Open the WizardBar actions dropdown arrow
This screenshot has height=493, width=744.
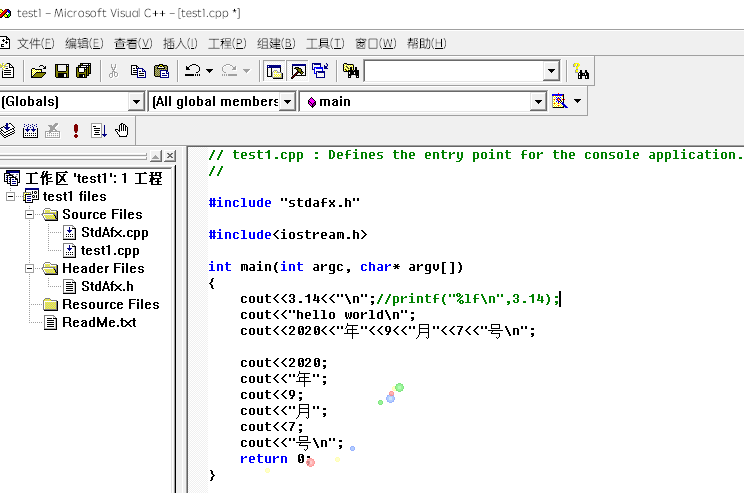577,101
